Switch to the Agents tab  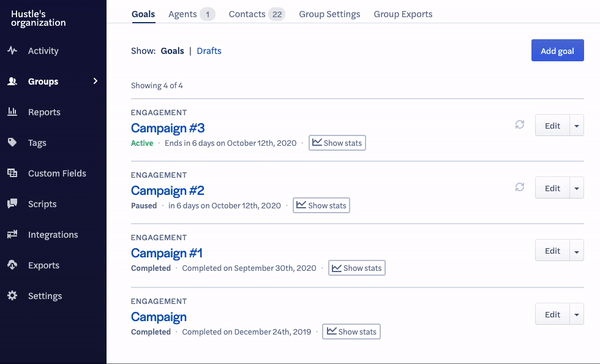[191, 14]
